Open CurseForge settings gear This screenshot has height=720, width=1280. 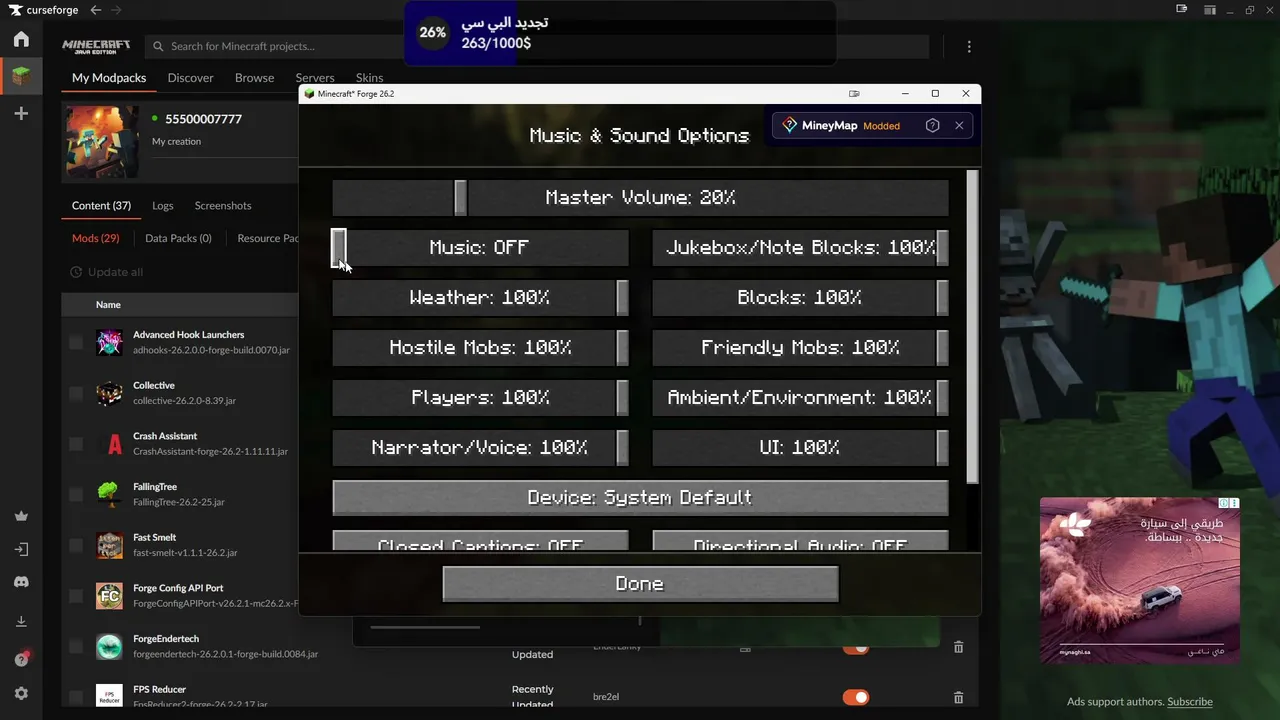[21, 693]
